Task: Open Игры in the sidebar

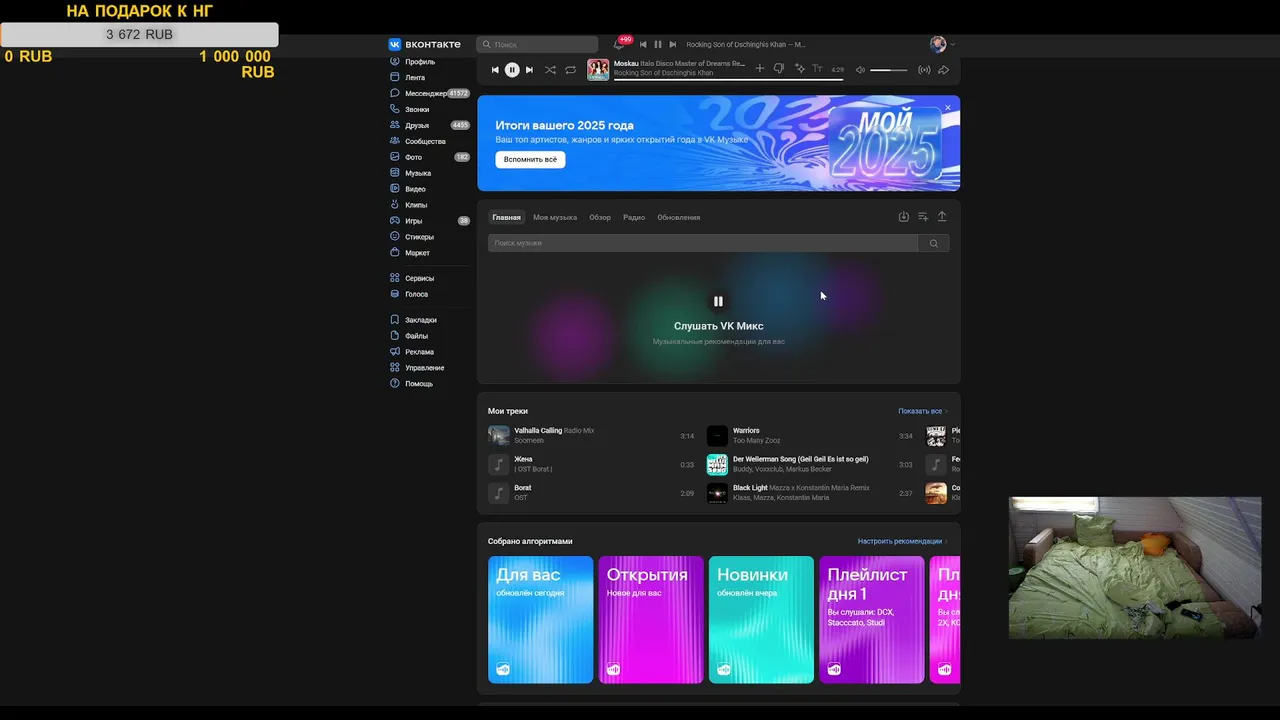Action: click(x=413, y=221)
